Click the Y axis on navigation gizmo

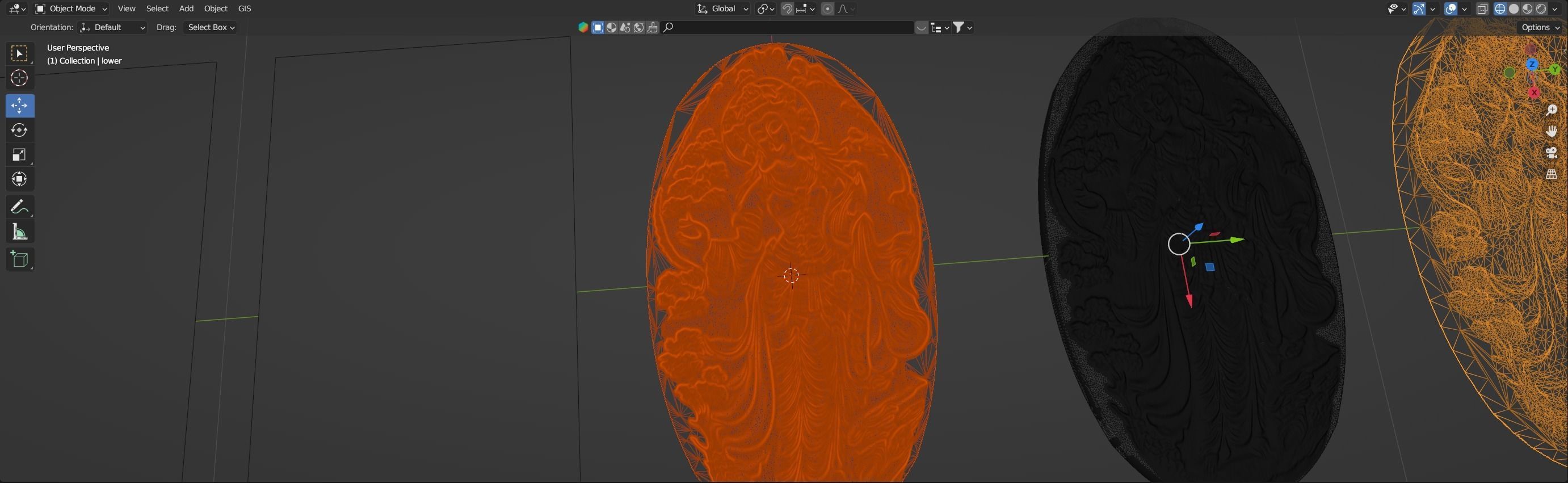pyautogui.click(x=1555, y=70)
